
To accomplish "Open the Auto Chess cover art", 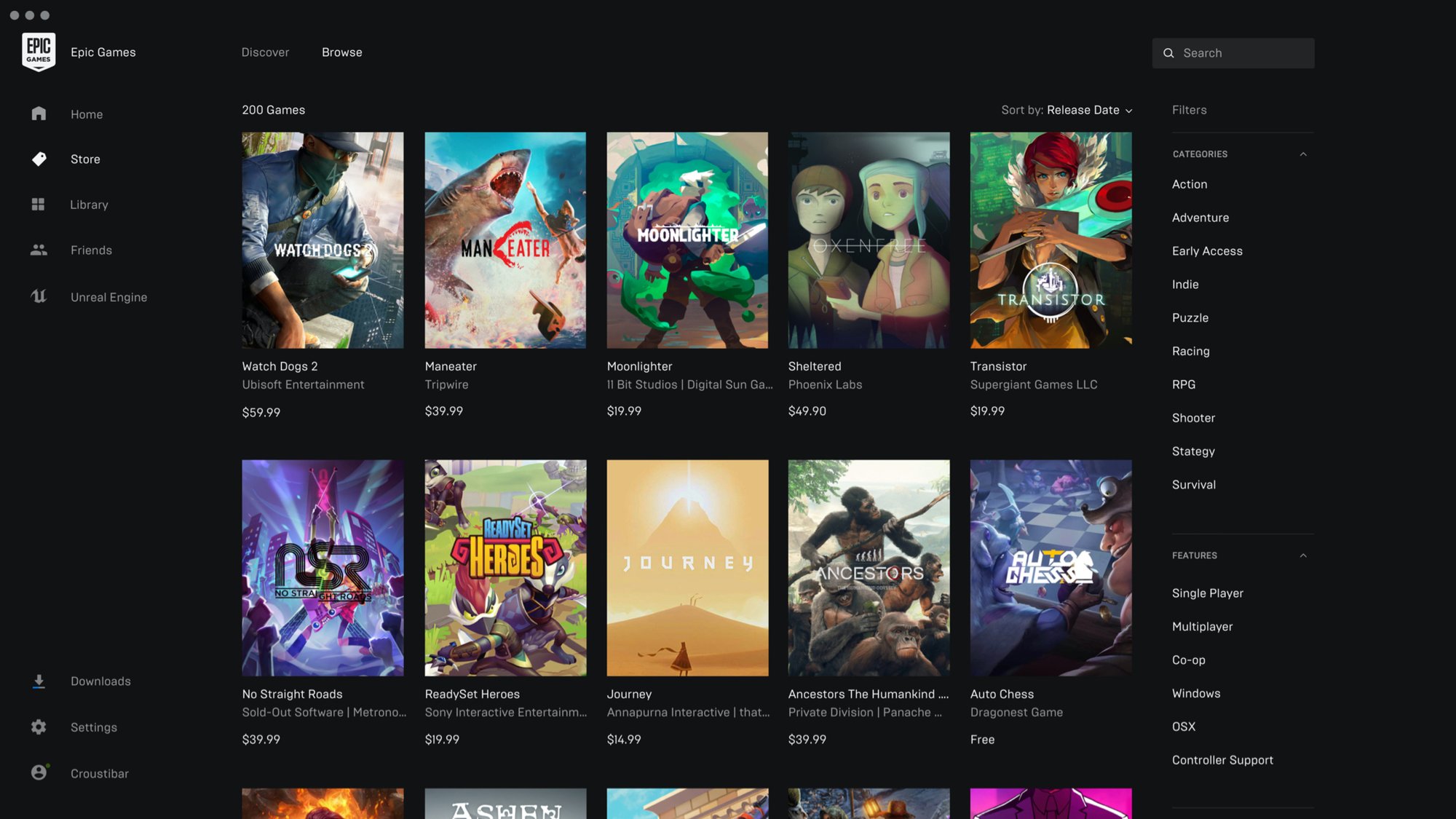I will [x=1051, y=568].
